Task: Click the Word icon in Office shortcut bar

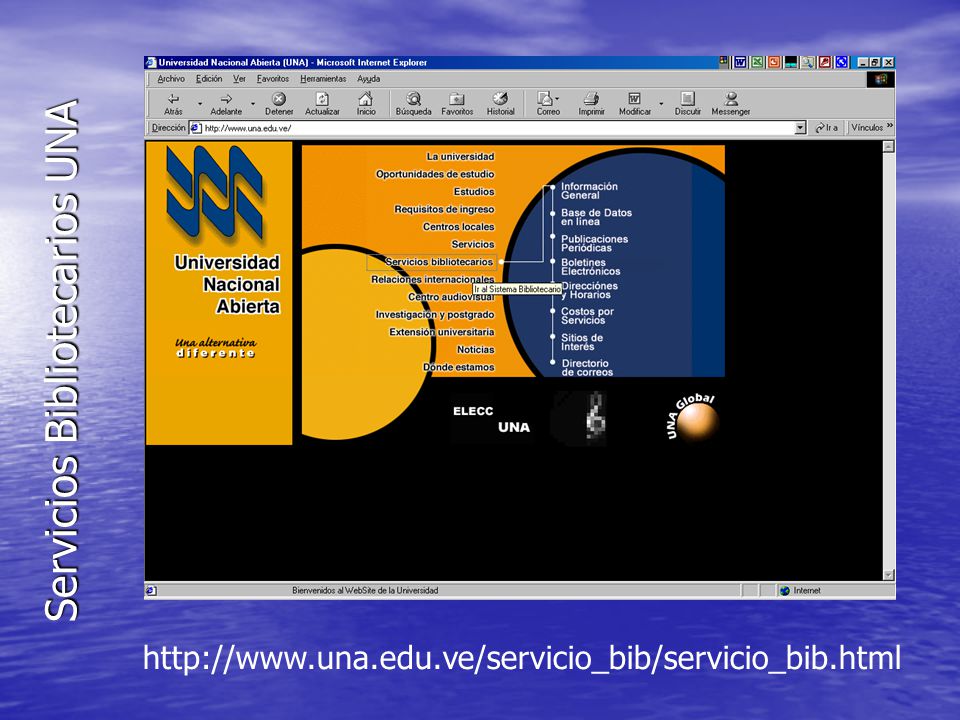Action: (740, 62)
